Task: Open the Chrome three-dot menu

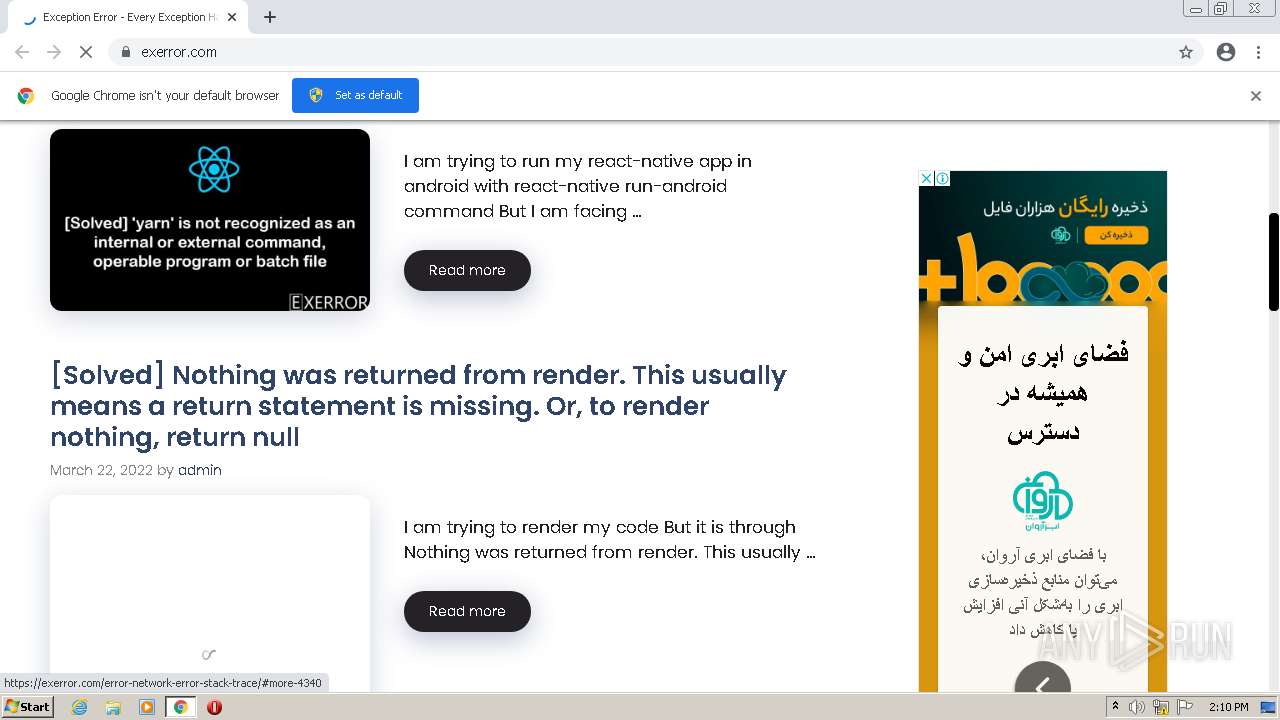Action: coord(1258,52)
